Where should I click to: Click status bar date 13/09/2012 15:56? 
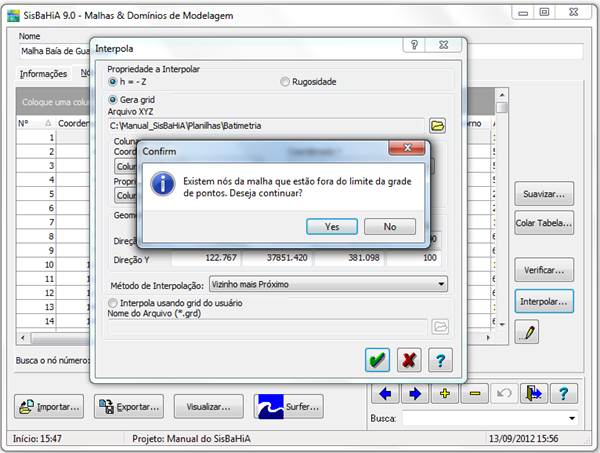pyautogui.click(x=523, y=438)
